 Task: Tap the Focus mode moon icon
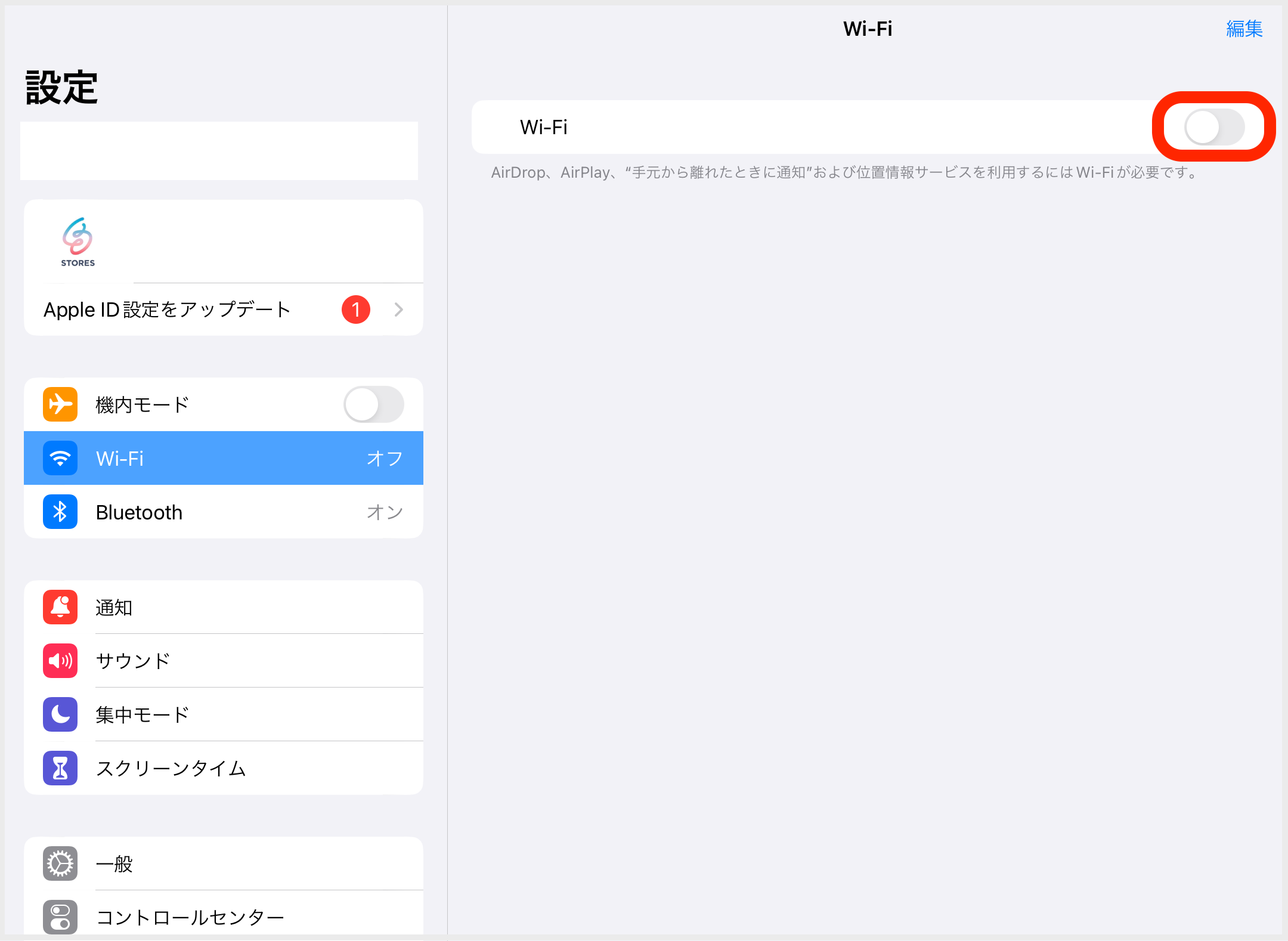pyautogui.click(x=60, y=714)
